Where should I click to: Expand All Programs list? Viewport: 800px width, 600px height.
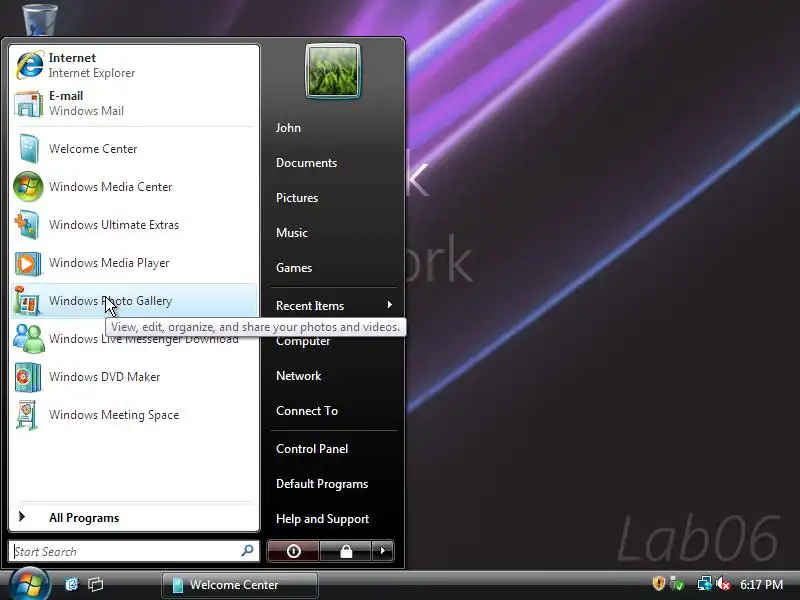click(134, 517)
